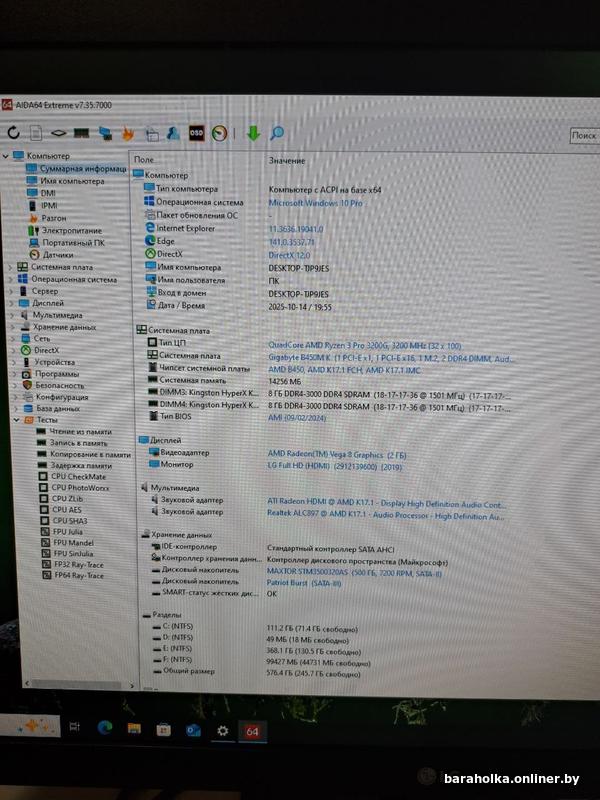Viewport: 600px width, 800px height.
Task: Select the FP64 Ray-Trace benchmark
Action: 79,576
